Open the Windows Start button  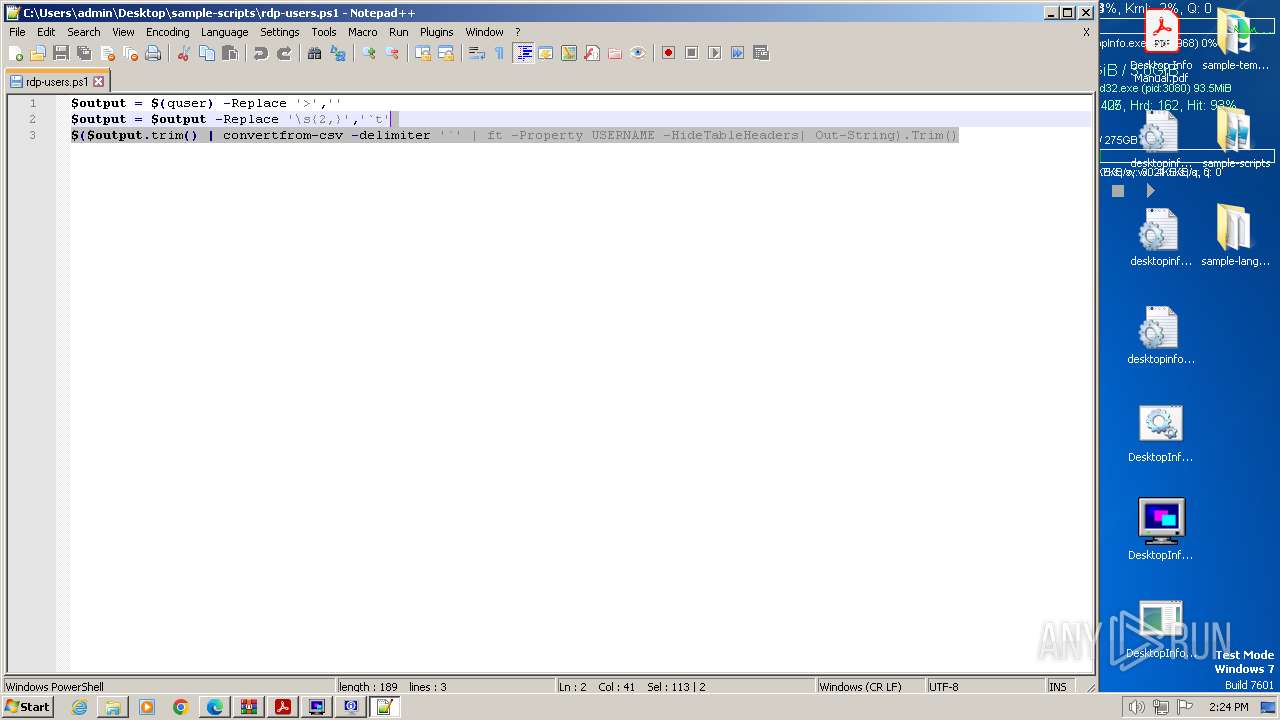click(x=27, y=707)
